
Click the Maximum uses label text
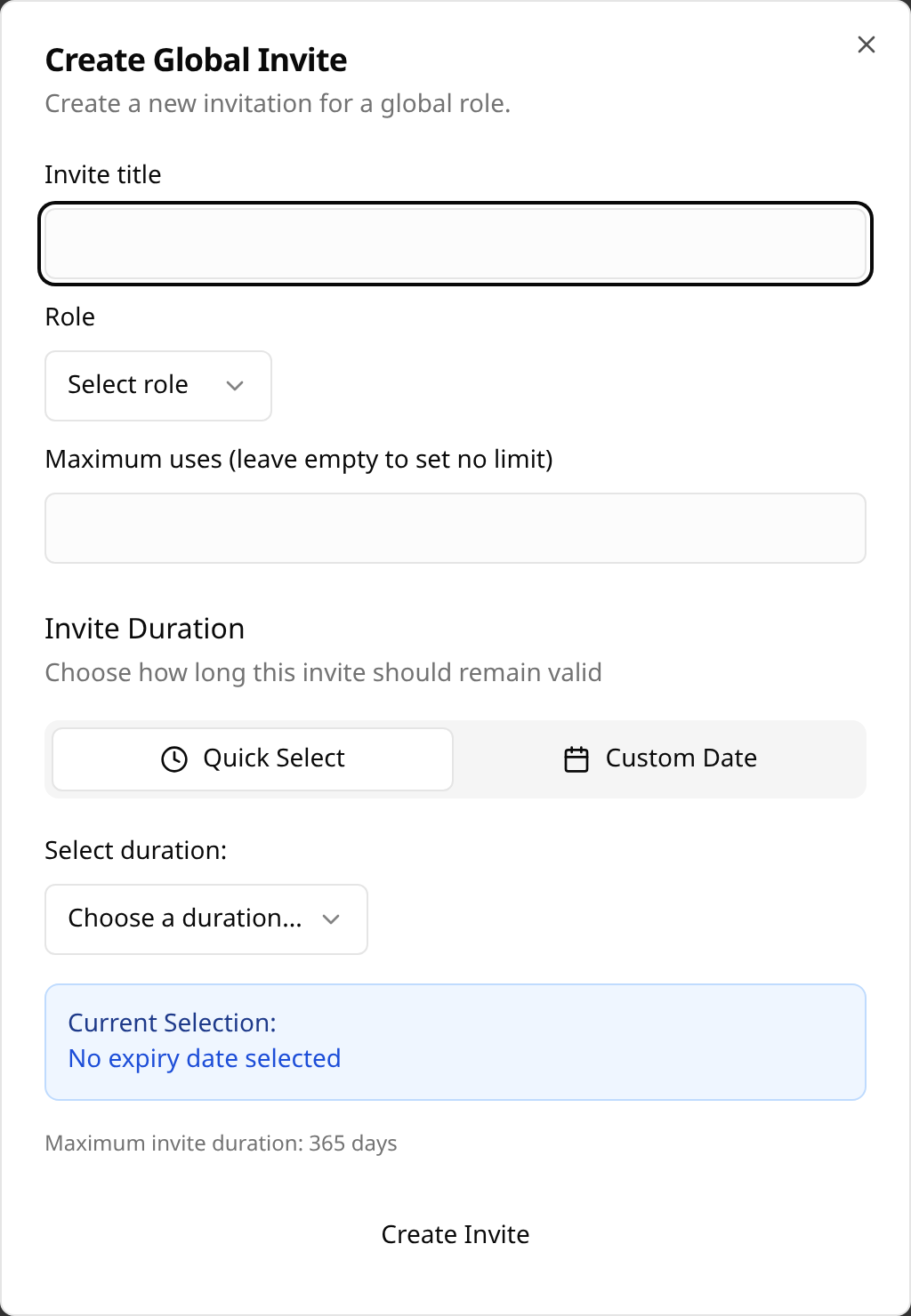(299, 459)
